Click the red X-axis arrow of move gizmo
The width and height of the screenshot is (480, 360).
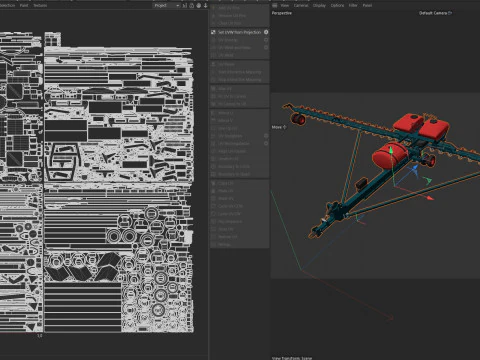430,198
